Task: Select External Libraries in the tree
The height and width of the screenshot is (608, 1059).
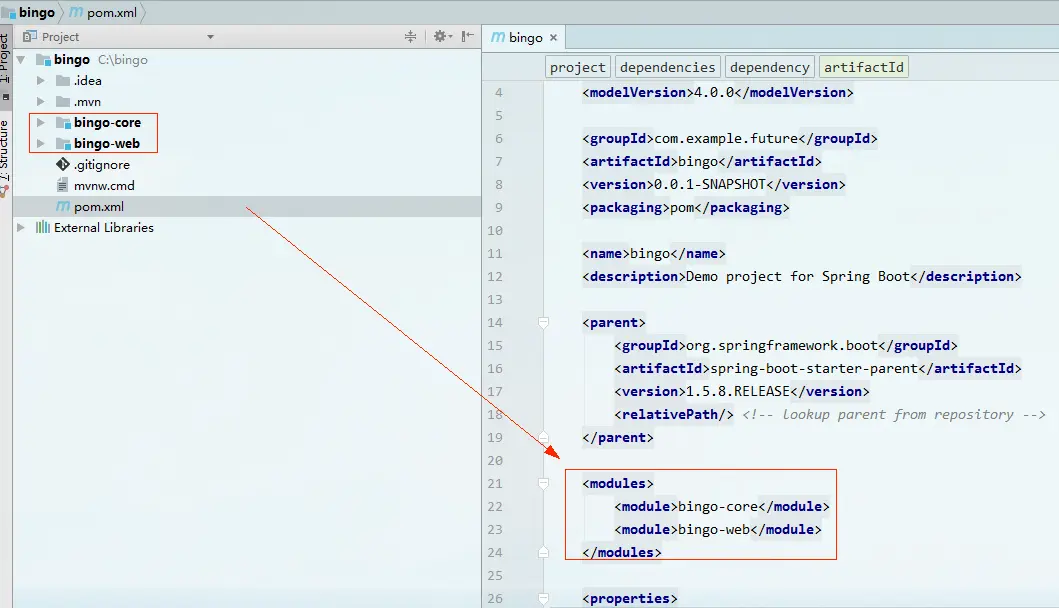Action: 104,227
